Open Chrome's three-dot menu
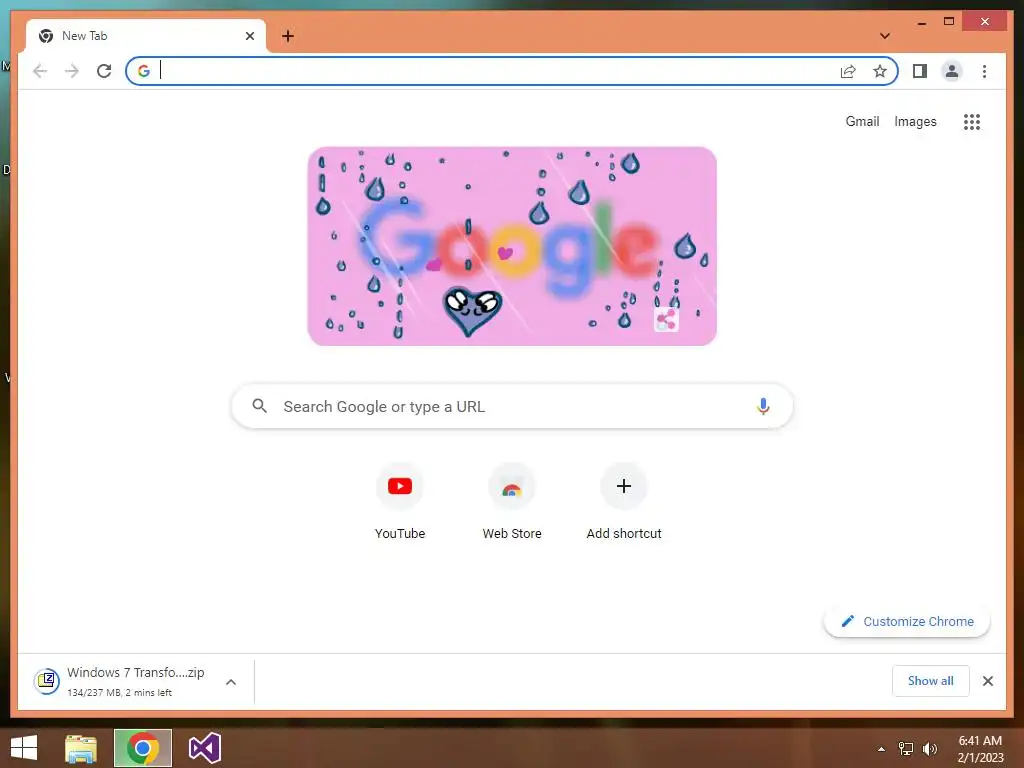1024x768 pixels. (x=984, y=71)
